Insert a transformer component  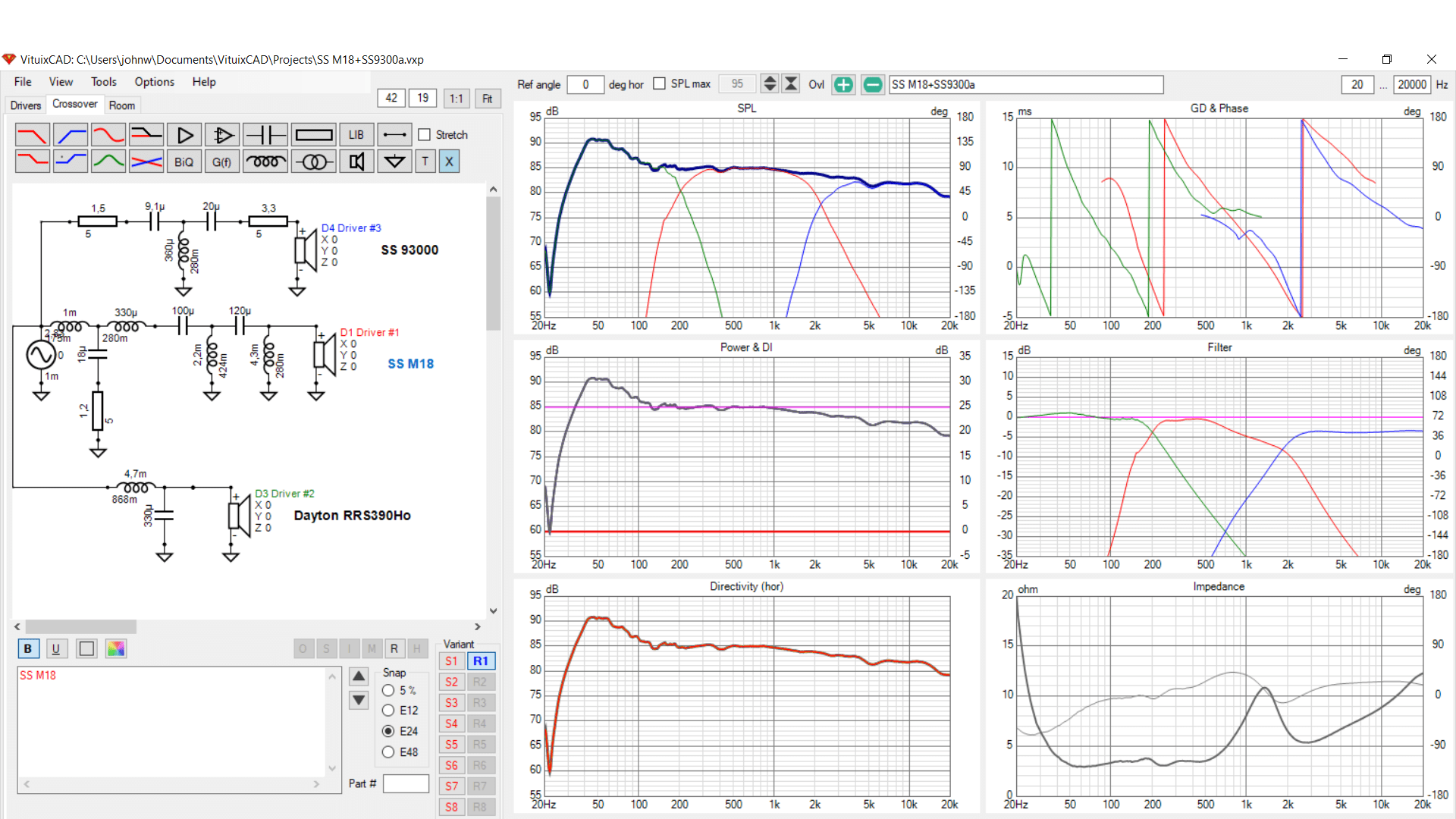coord(314,162)
